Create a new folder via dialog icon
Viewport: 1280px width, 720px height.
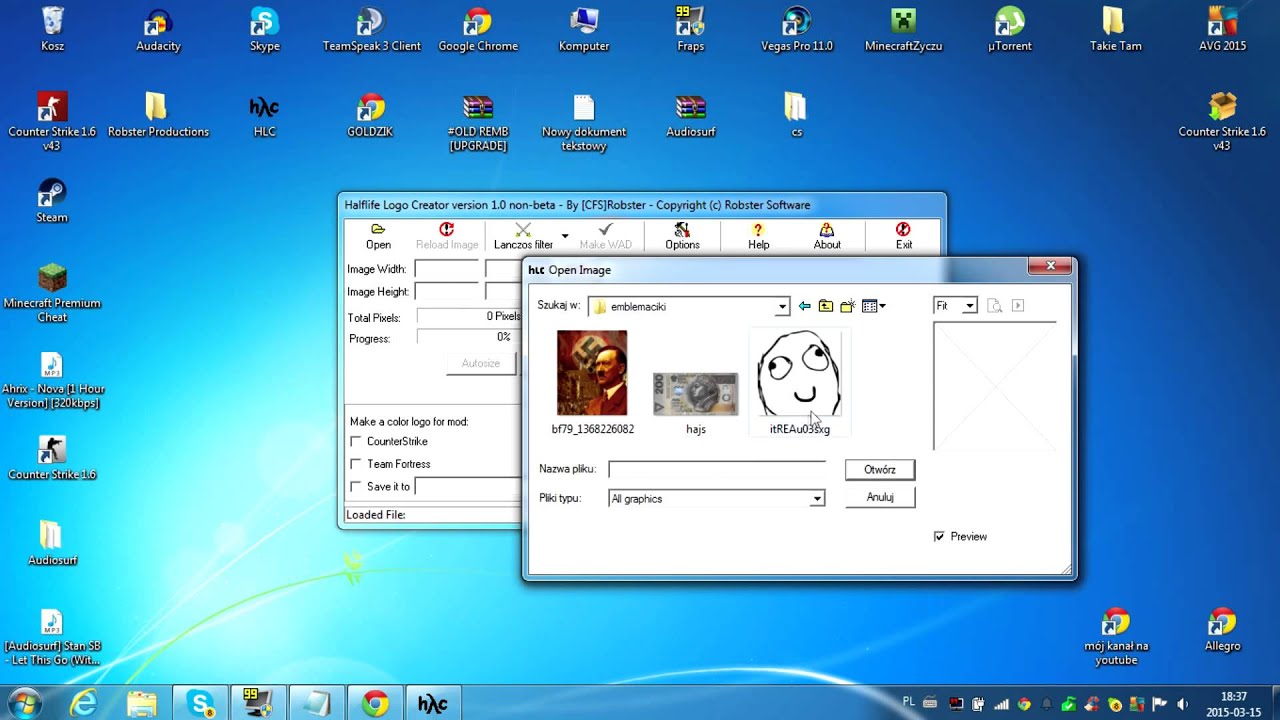tap(847, 306)
